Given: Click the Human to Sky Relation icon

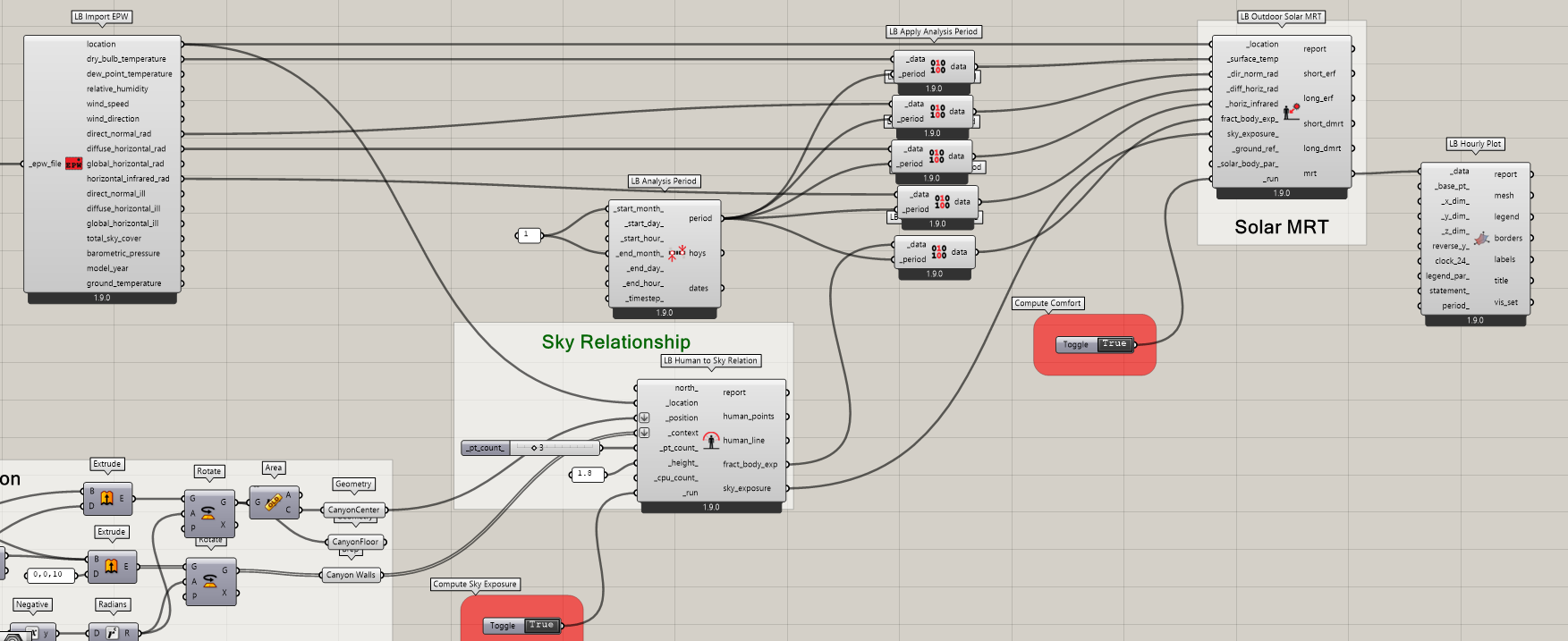Looking at the screenshot, I should point(710,440).
